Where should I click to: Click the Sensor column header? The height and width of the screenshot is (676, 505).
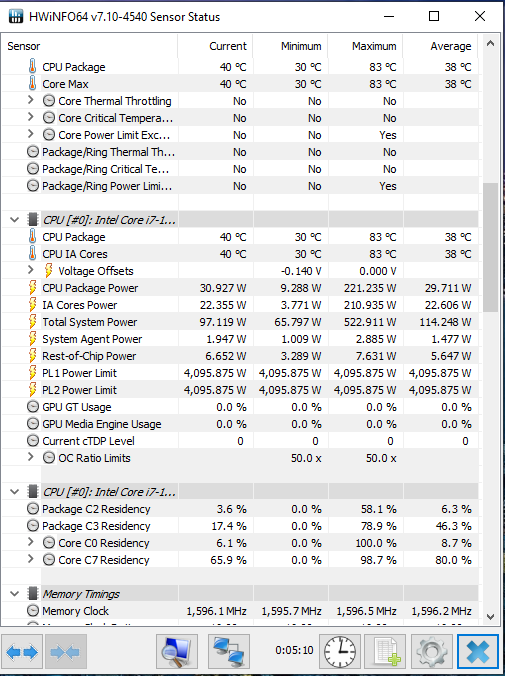coord(89,46)
